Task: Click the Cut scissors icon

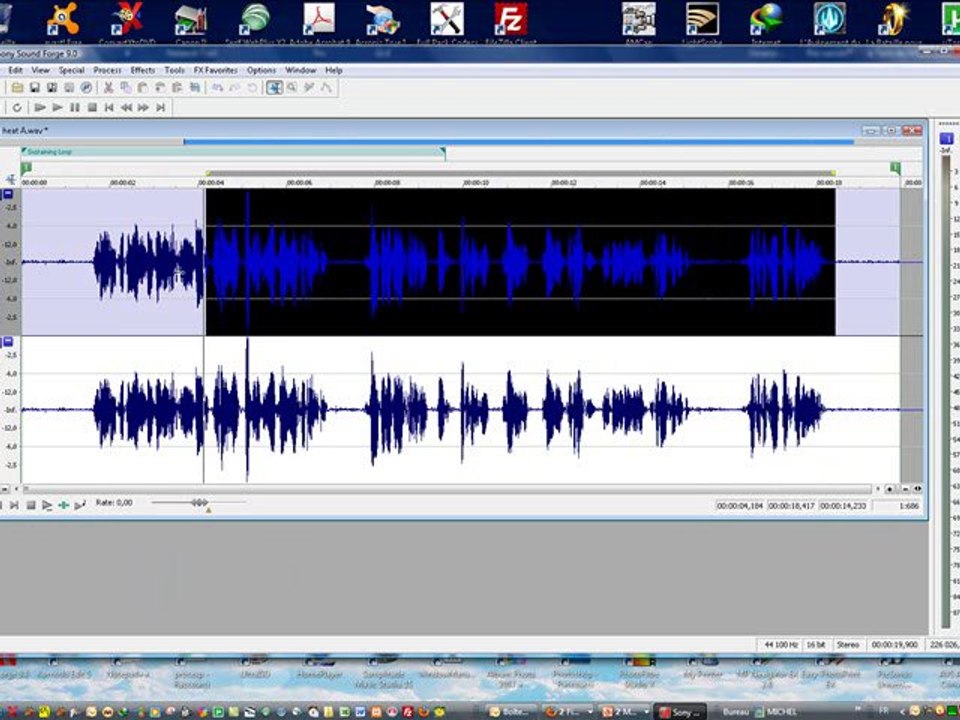Action: pyautogui.click(x=108, y=88)
